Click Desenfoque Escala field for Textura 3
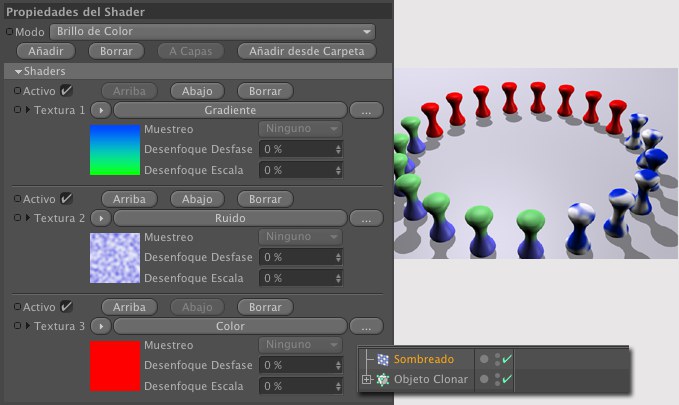The width and height of the screenshot is (679, 405). click(x=301, y=386)
